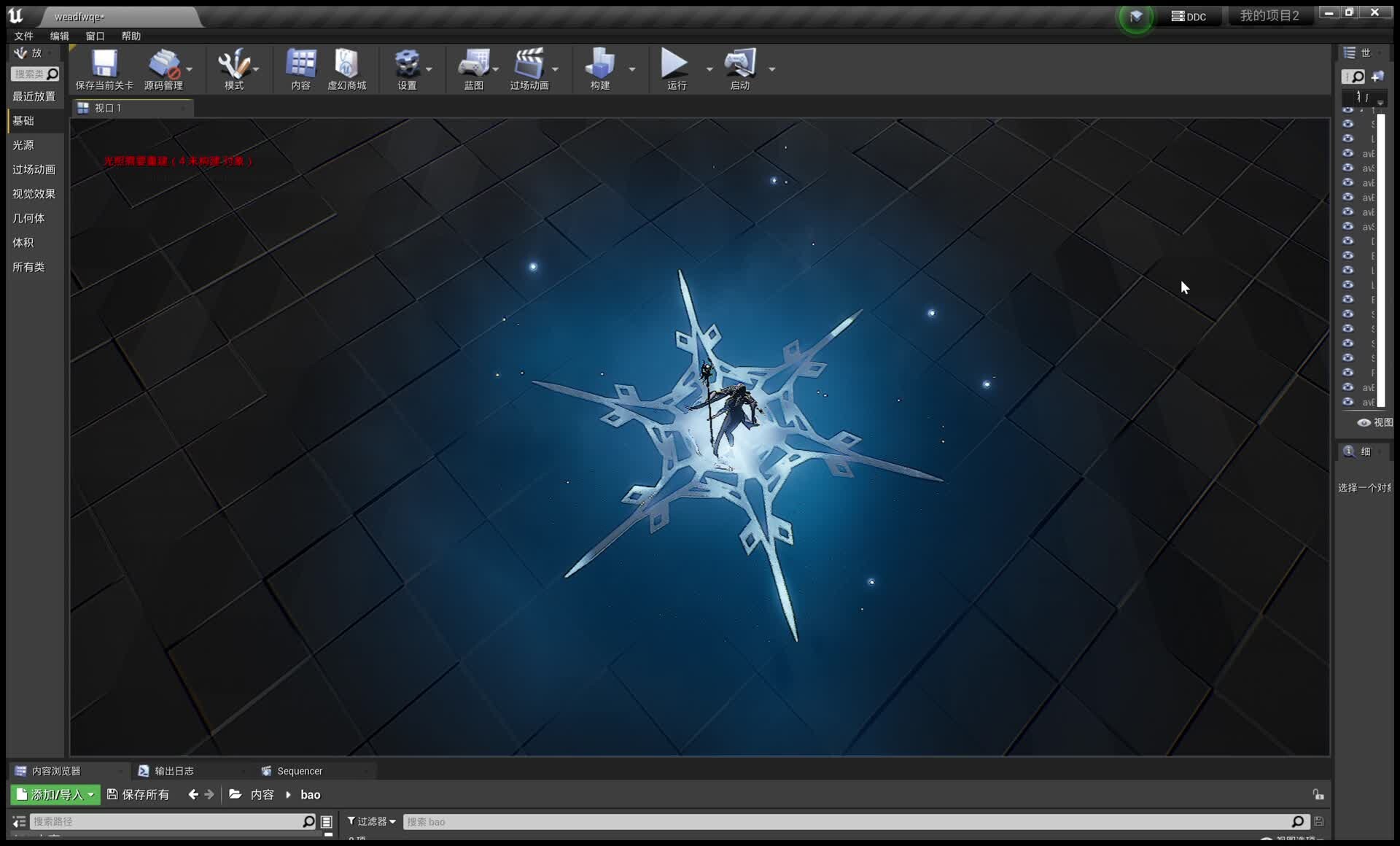Viewport: 1400px width, 846px height.
Task: Expand the 运行 play options arrow
Action: [709, 69]
